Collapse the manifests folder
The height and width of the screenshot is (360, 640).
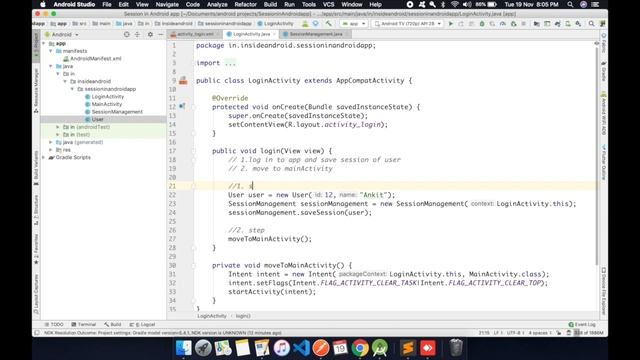(x=51, y=51)
